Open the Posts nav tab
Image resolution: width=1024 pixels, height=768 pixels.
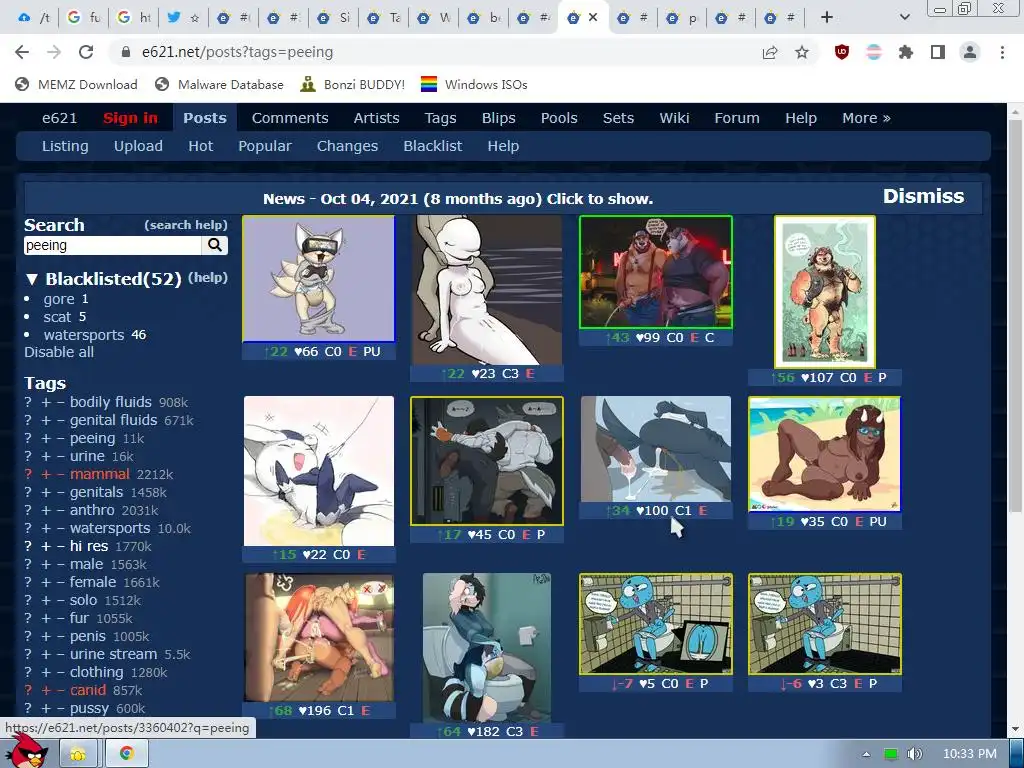tap(204, 118)
